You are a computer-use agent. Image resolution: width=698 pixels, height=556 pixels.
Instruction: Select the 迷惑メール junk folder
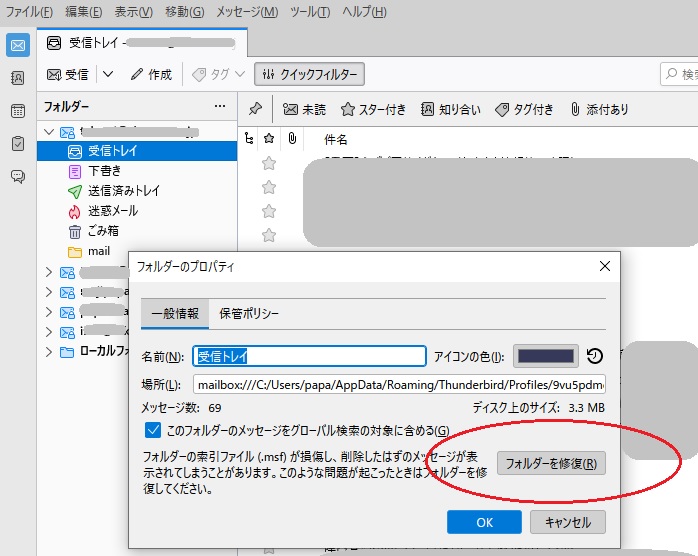[112, 211]
